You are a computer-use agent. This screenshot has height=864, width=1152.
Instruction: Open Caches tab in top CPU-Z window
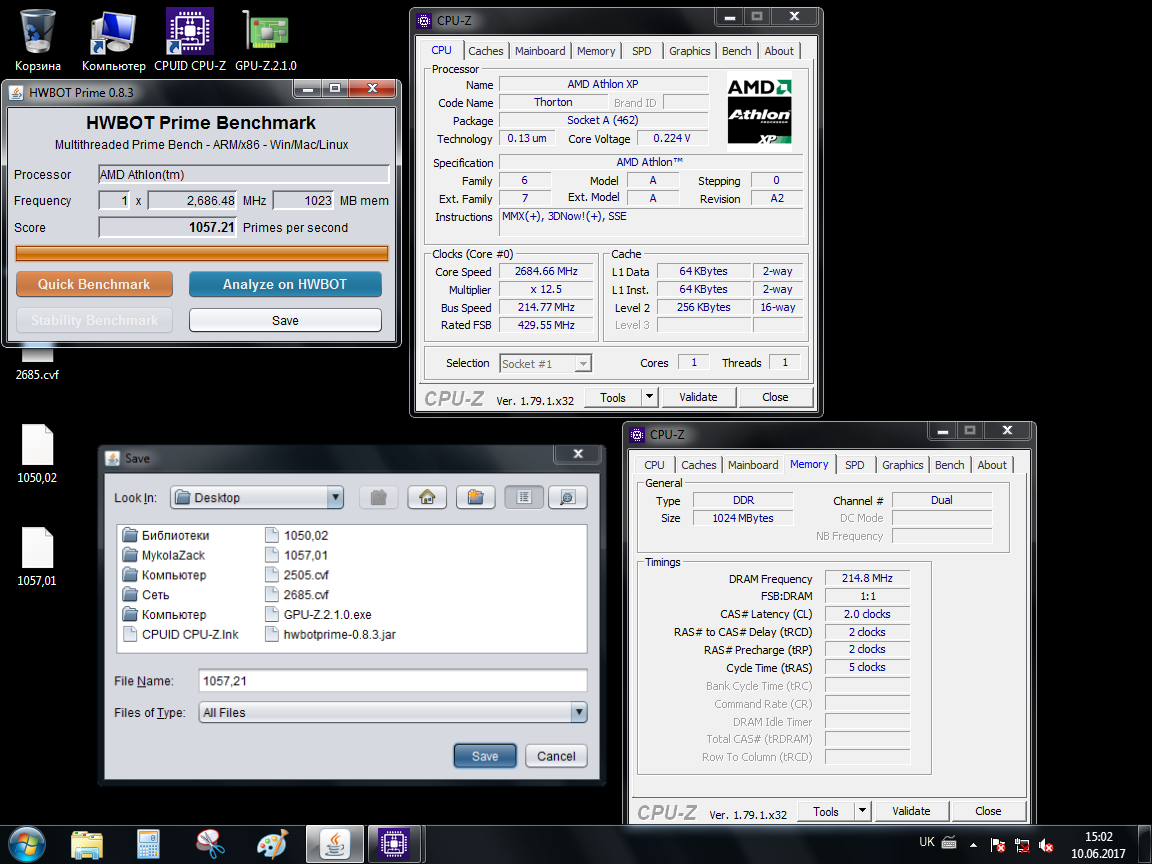point(486,51)
